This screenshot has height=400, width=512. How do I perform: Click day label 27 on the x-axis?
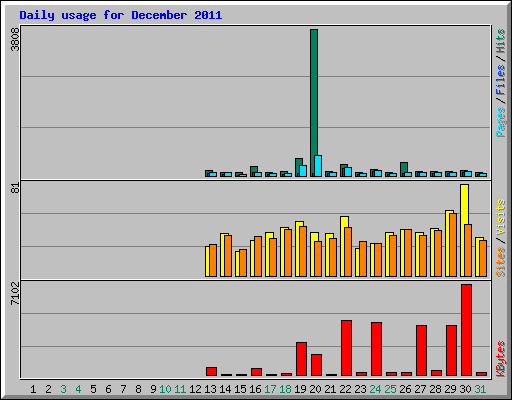coord(420,389)
